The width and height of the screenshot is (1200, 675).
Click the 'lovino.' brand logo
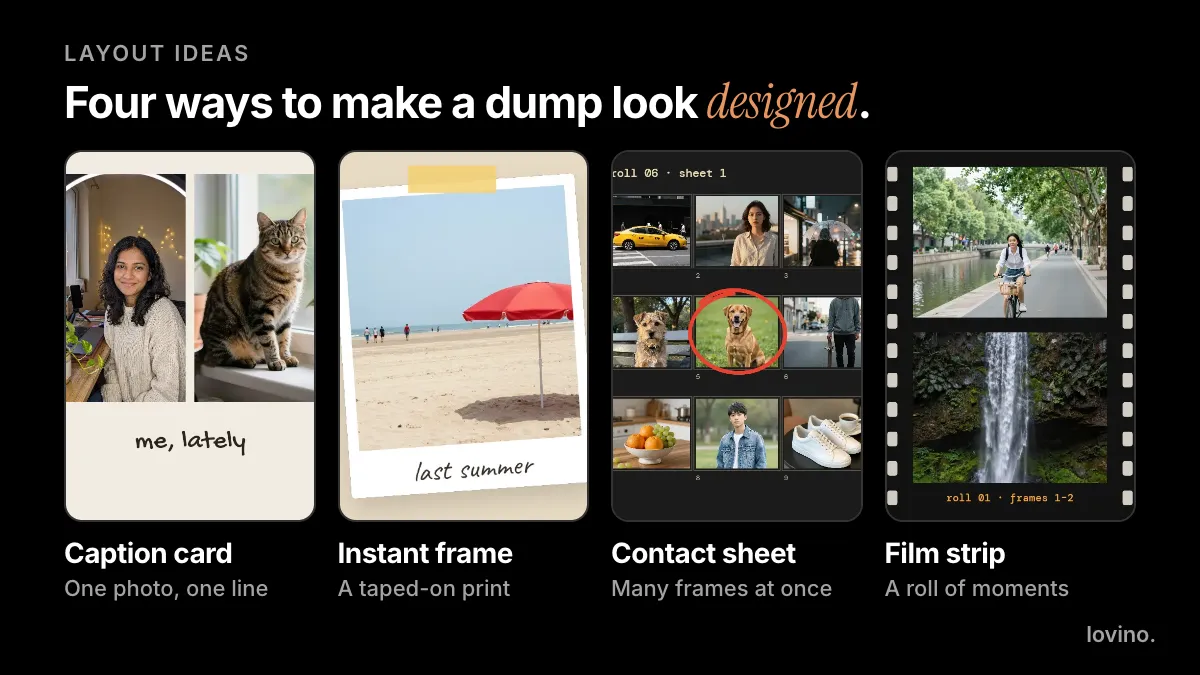click(x=1120, y=634)
